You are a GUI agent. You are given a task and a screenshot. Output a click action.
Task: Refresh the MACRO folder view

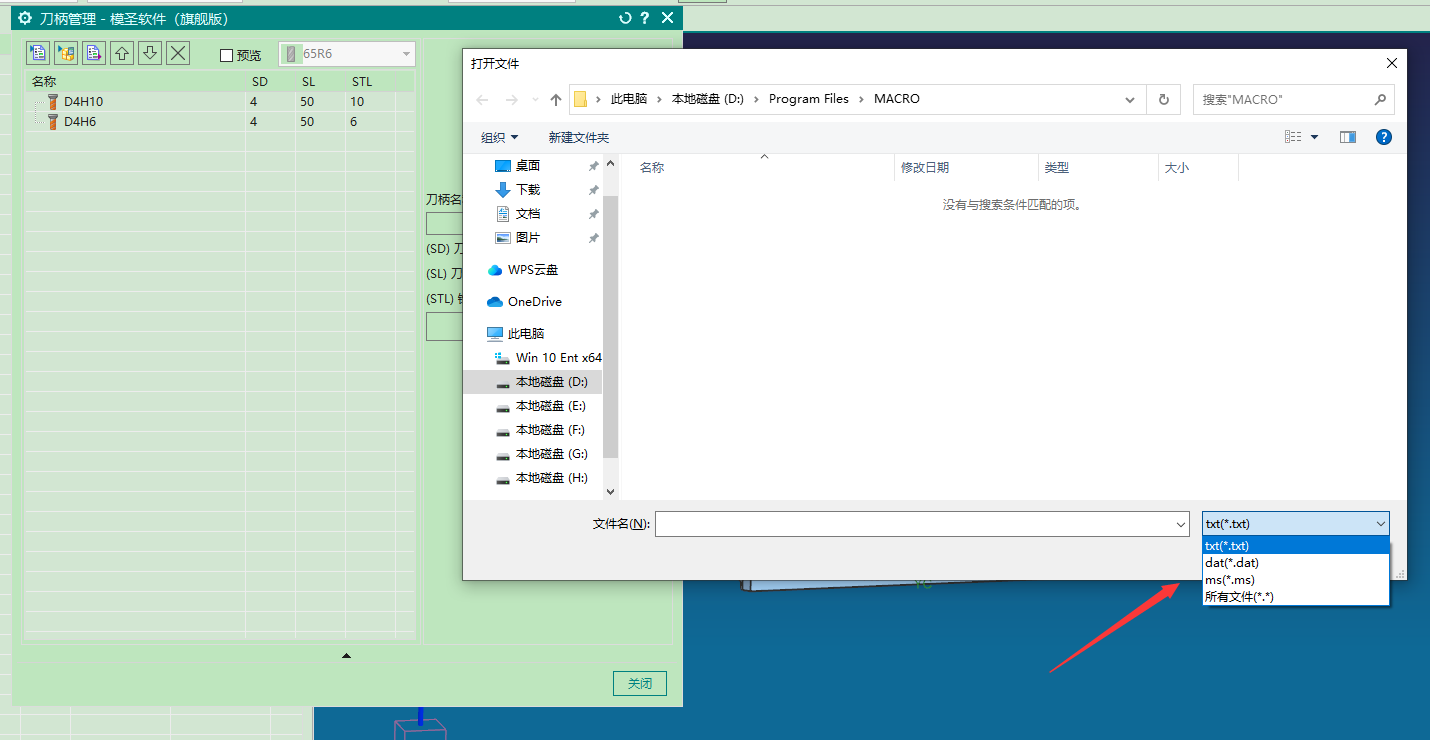pyautogui.click(x=1163, y=99)
